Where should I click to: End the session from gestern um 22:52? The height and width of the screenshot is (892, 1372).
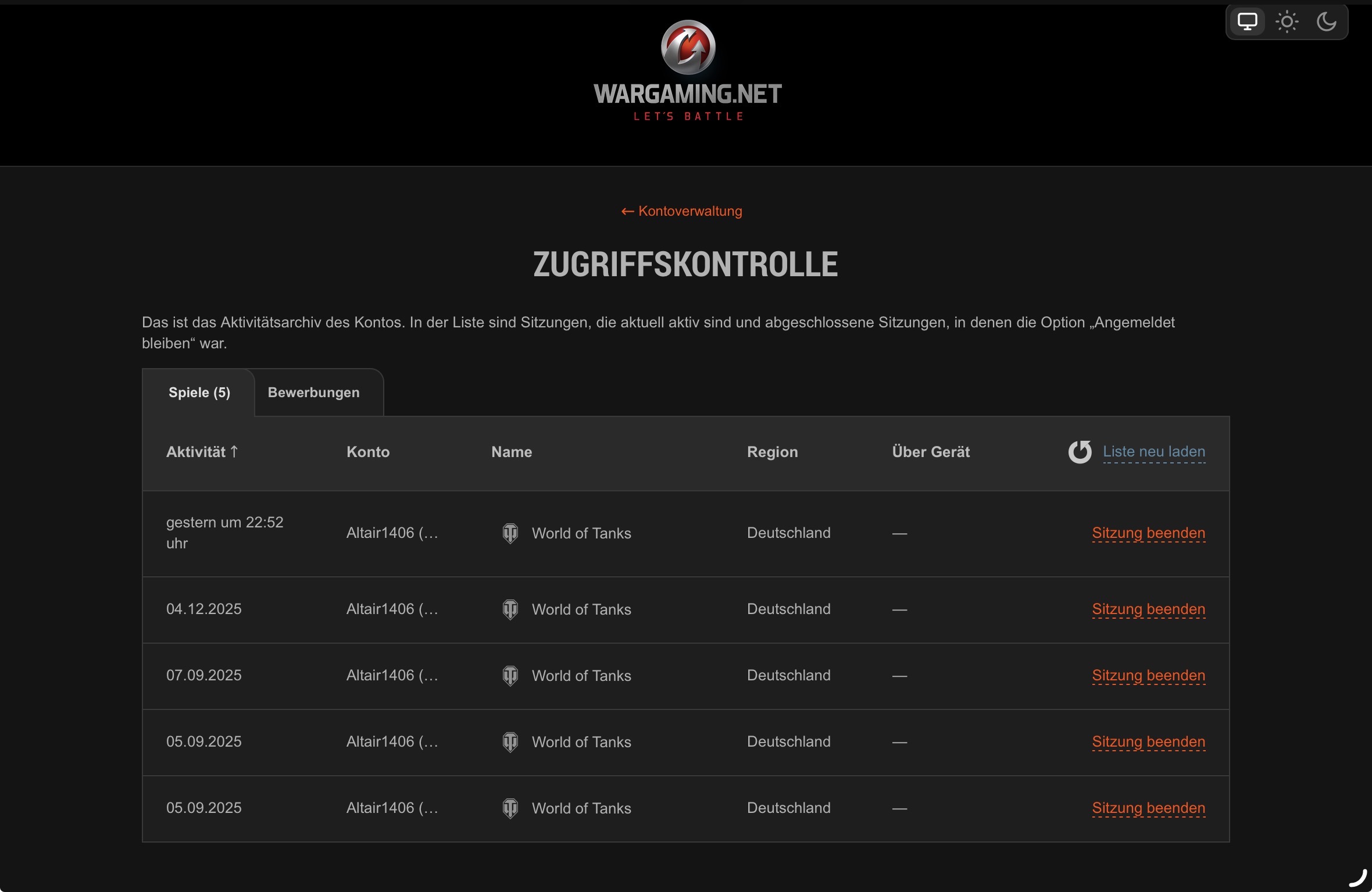coord(1148,533)
